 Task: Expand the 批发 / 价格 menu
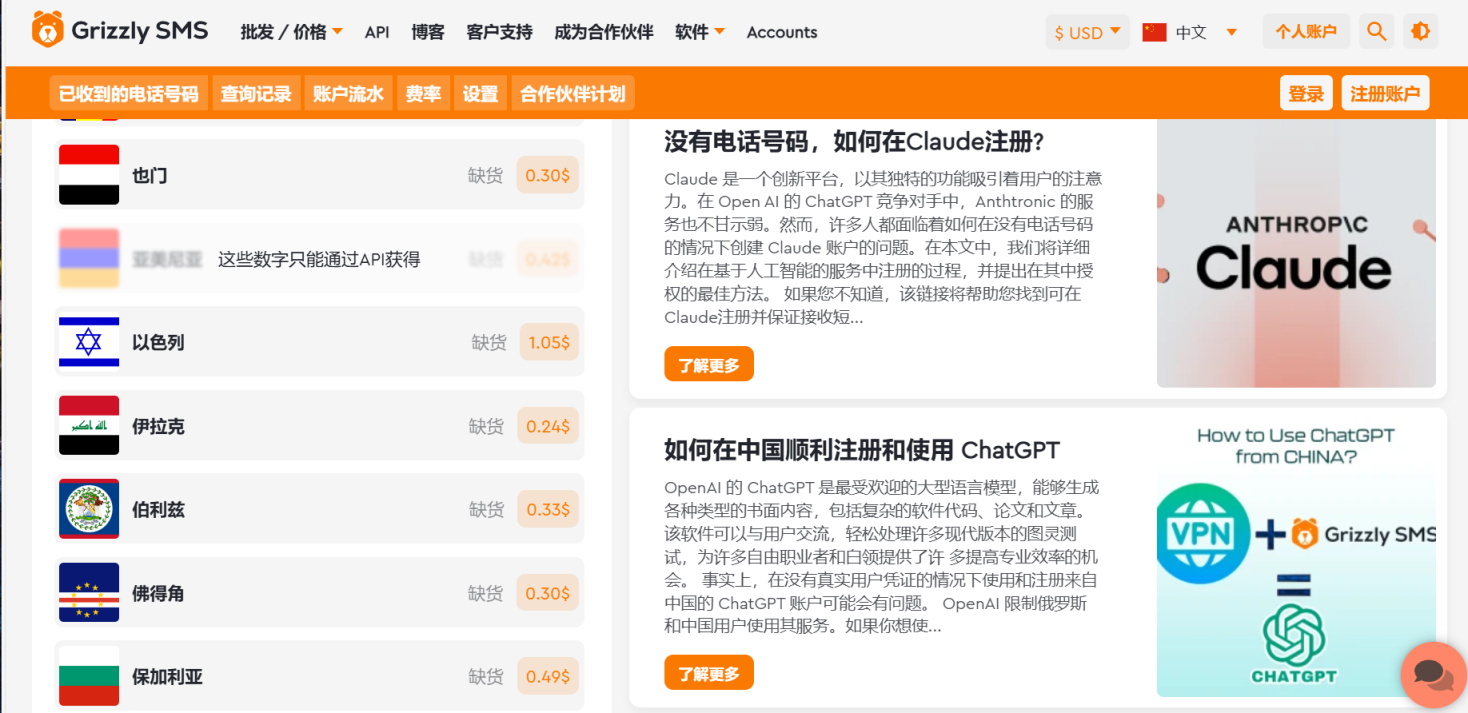[x=291, y=32]
